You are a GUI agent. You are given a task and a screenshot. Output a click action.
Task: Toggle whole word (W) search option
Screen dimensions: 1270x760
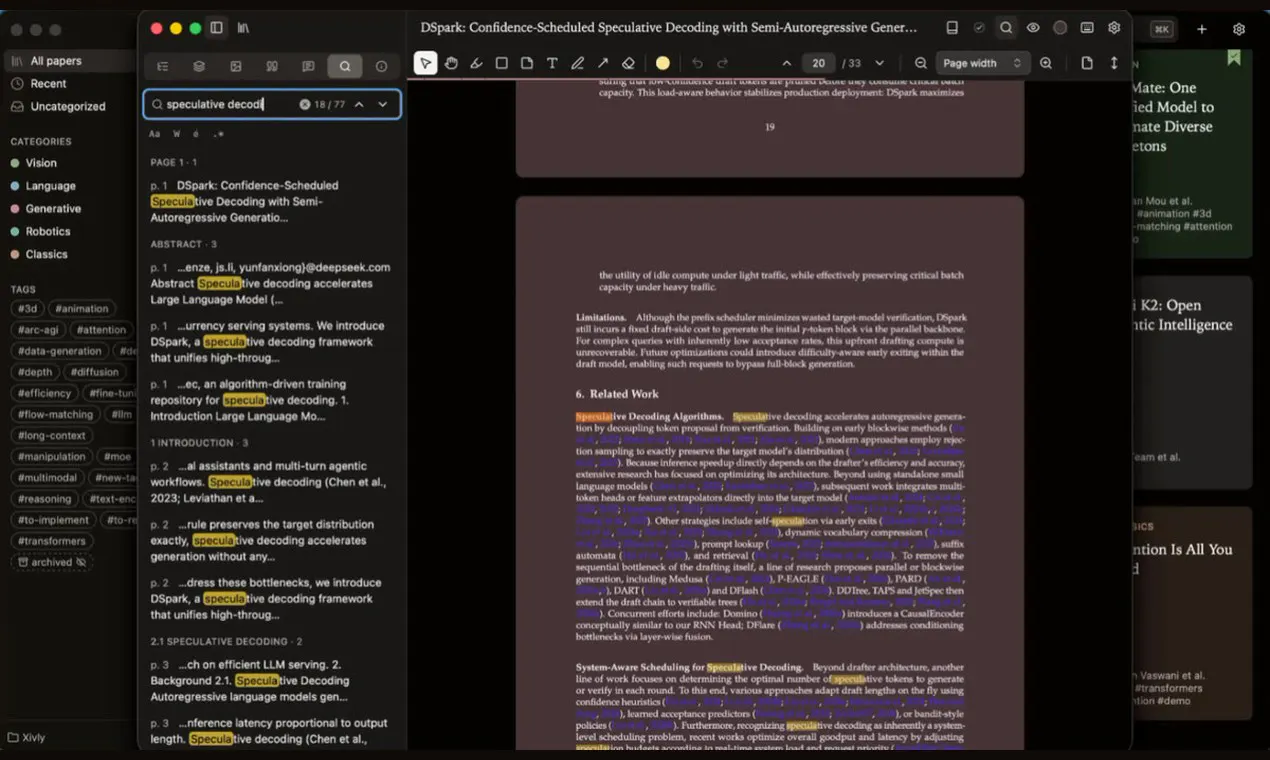pyautogui.click(x=176, y=134)
